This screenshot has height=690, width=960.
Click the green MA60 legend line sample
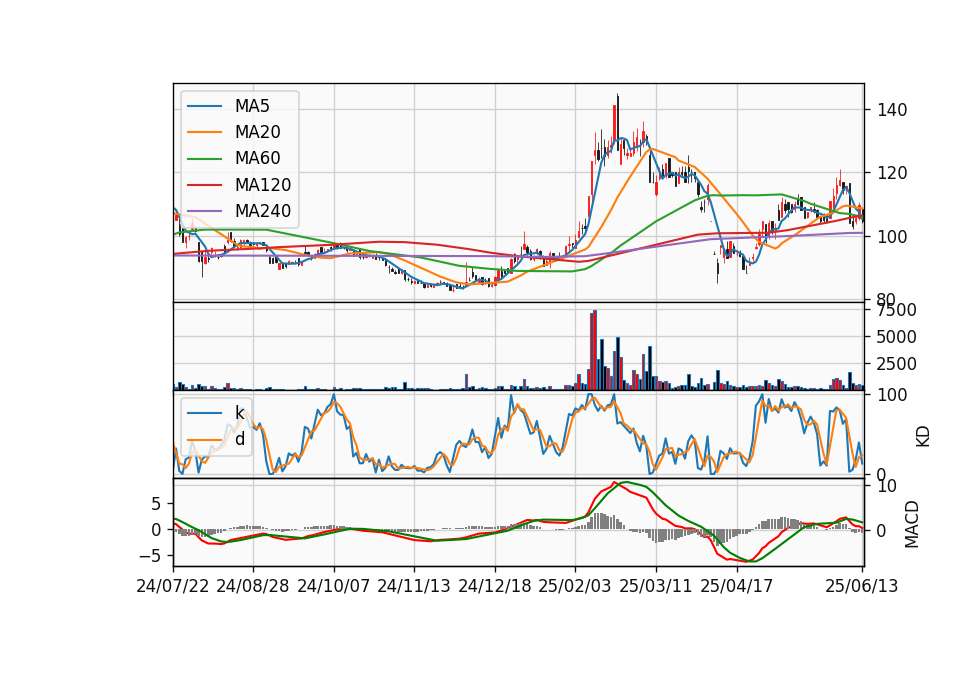(x=204, y=159)
